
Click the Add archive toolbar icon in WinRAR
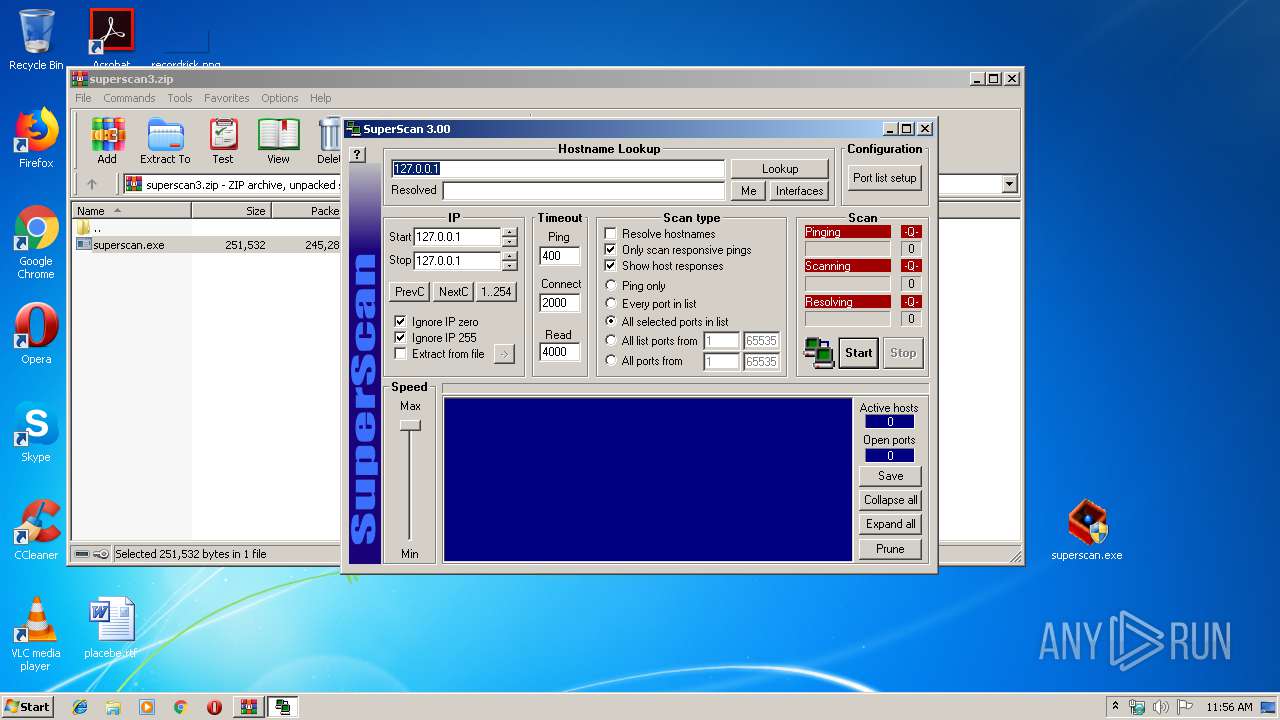[107, 140]
